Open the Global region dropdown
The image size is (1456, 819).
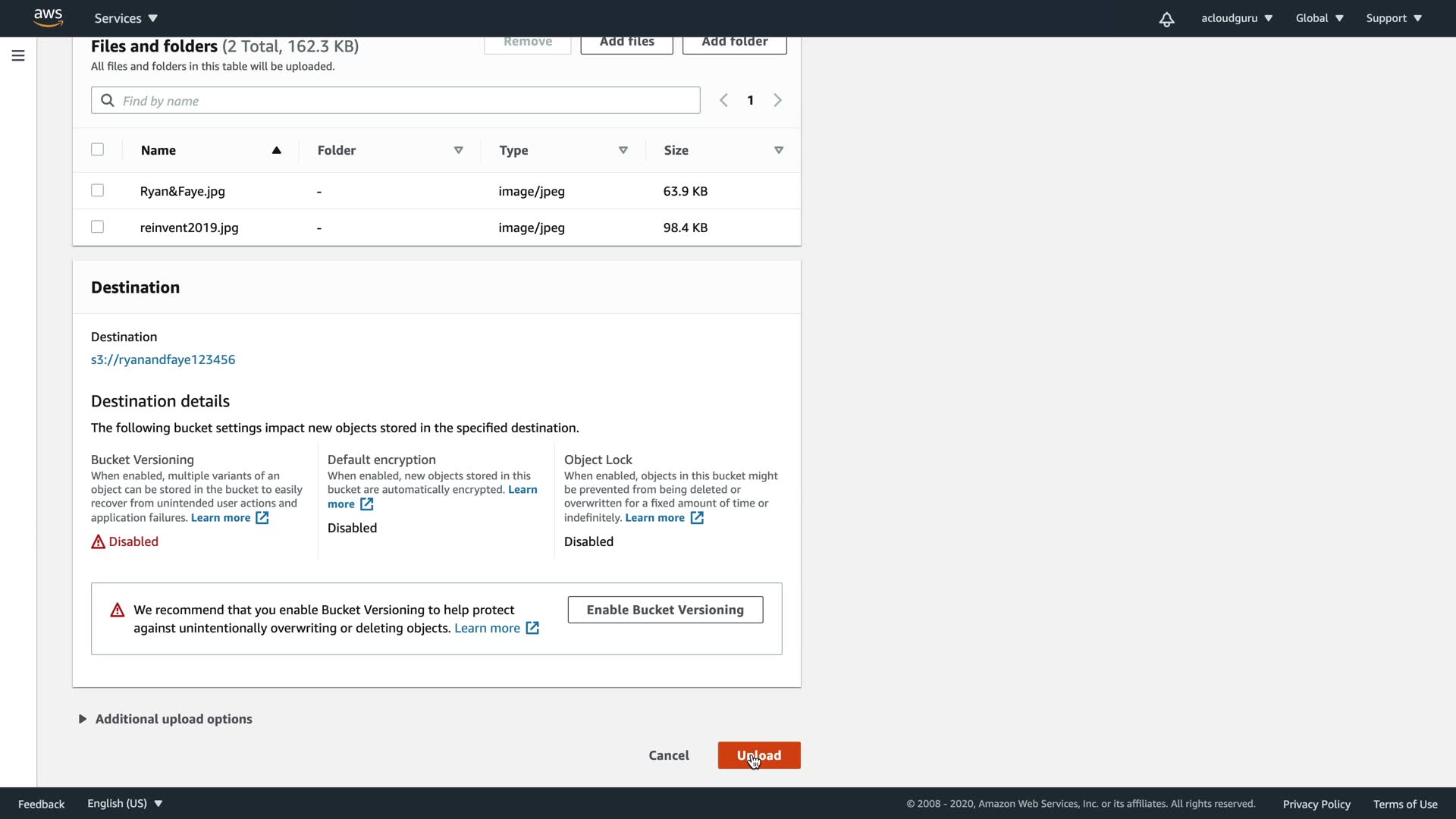point(1319,18)
